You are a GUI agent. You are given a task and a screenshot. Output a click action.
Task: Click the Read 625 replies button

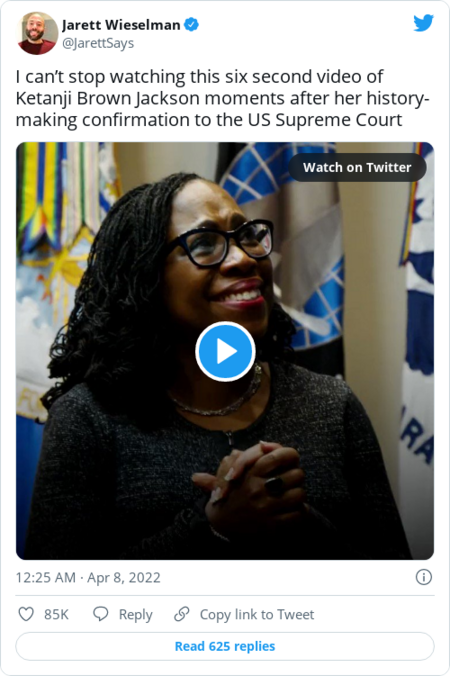click(225, 646)
